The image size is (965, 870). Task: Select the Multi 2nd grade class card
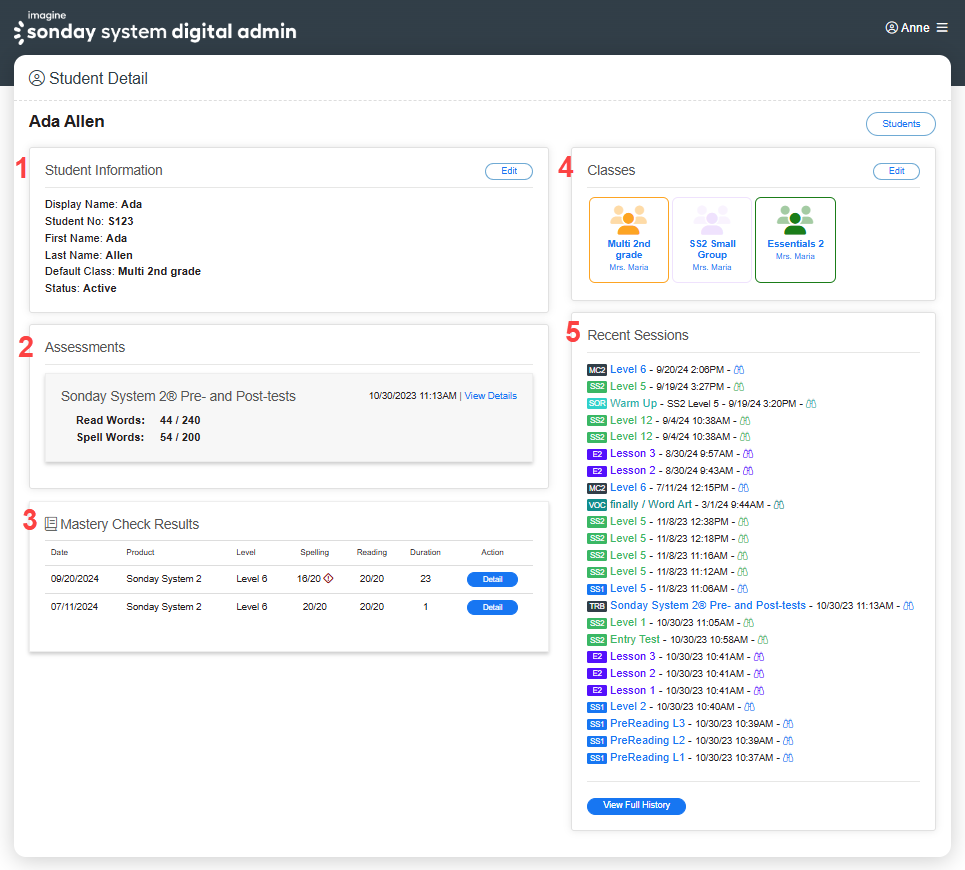coord(629,240)
